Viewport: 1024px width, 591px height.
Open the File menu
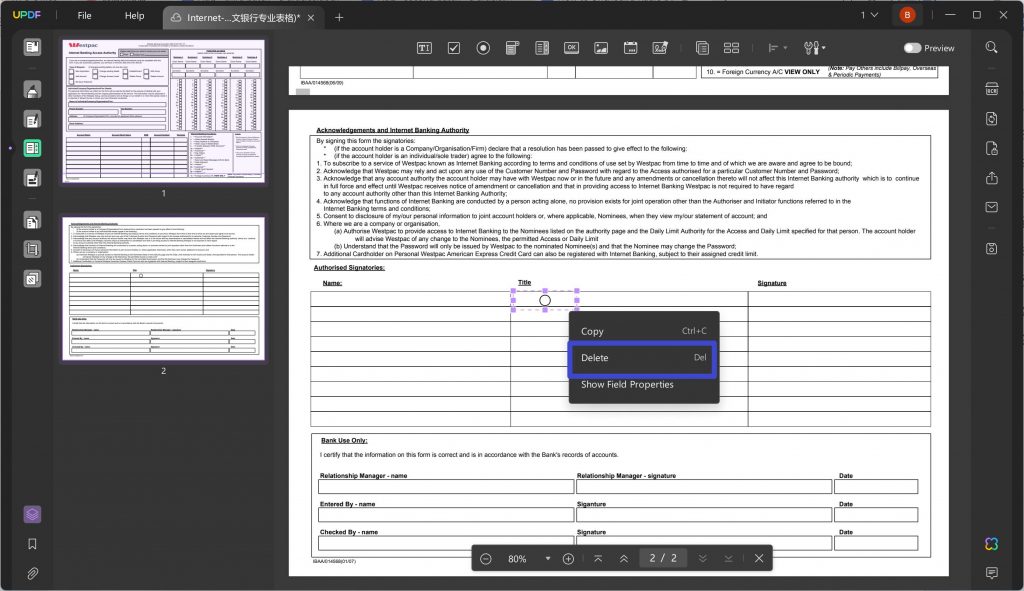click(x=84, y=15)
